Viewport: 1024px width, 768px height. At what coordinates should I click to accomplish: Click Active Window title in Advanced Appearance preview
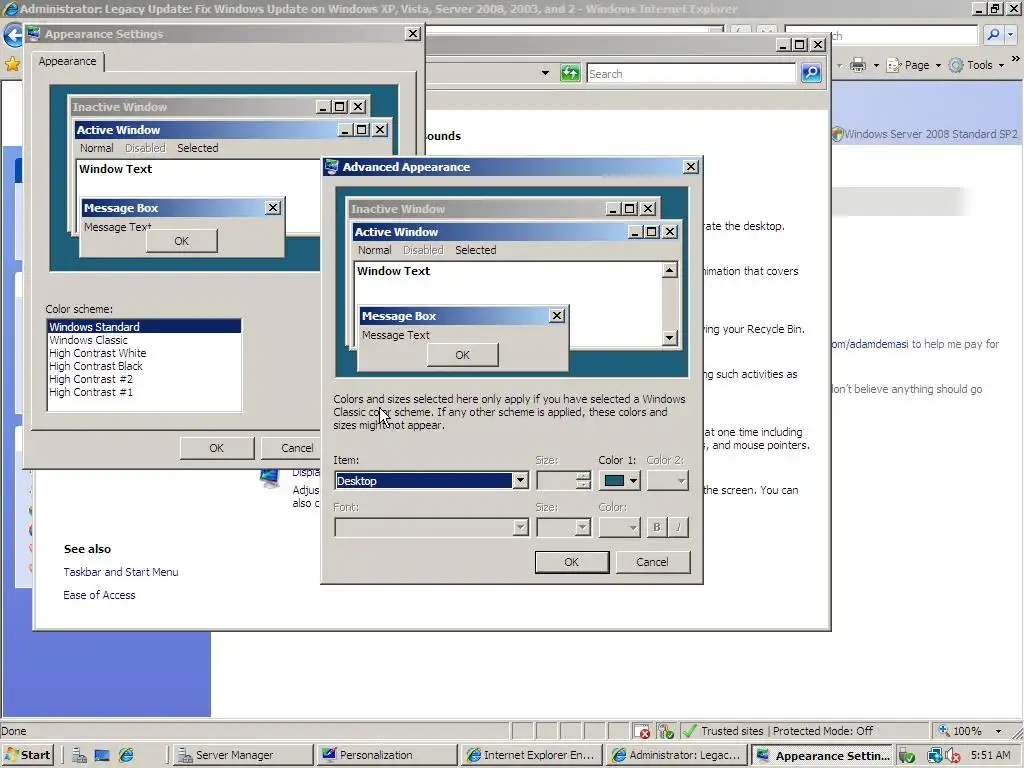click(396, 232)
